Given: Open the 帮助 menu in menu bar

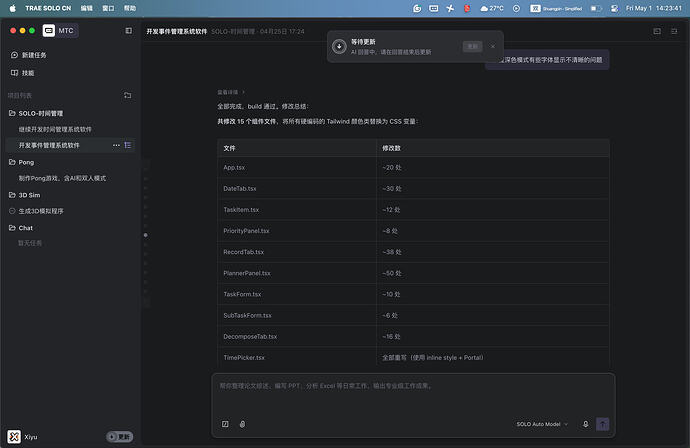Looking at the screenshot, I should pyautogui.click(x=130, y=8).
